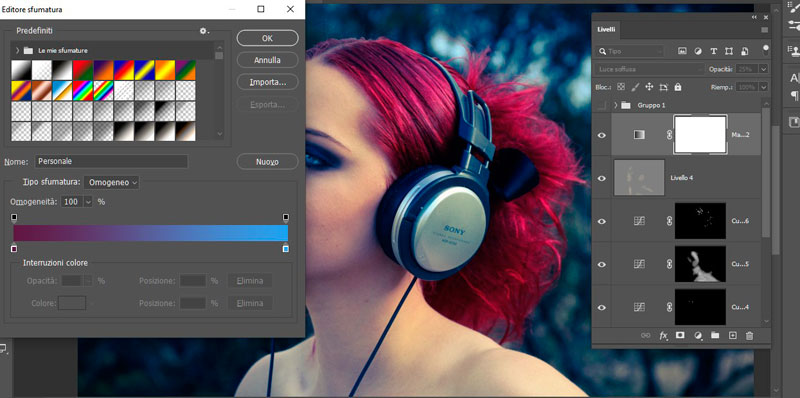Click the curves adjustment icon on Cu...6
This screenshot has width=800, height=398.
click(639, 221)
